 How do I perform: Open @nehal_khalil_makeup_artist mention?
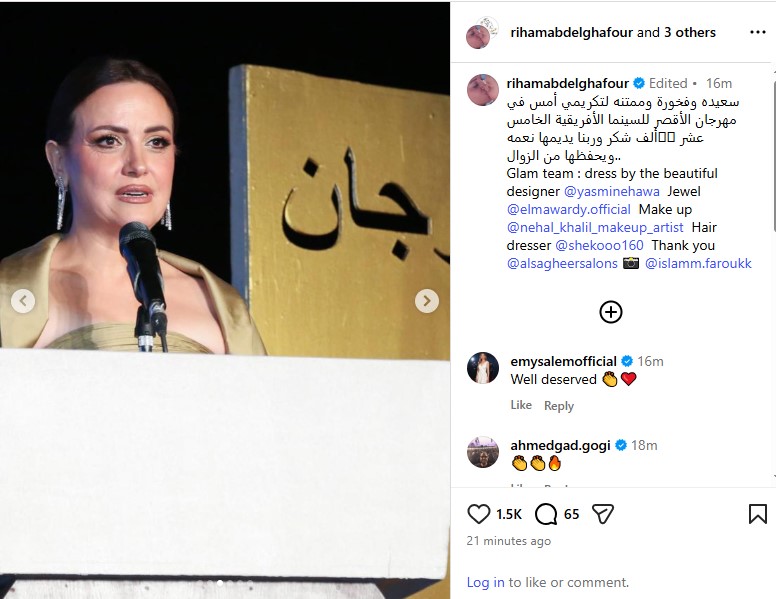pos(595,227)
